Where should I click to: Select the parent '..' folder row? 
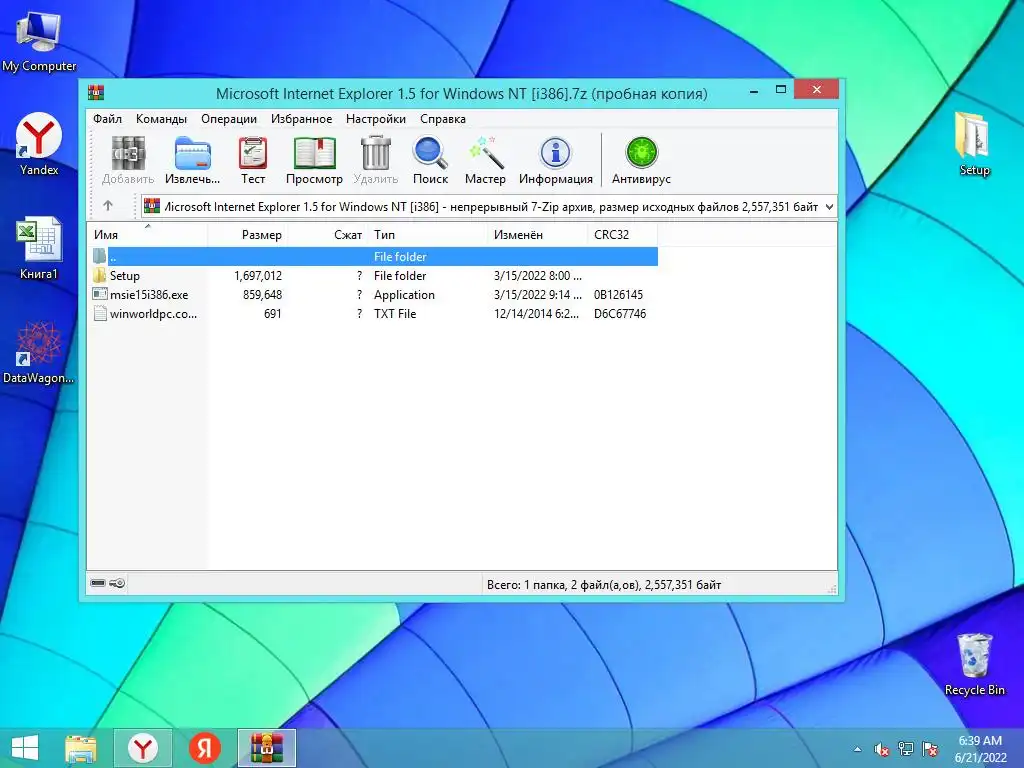pos(373,256)
